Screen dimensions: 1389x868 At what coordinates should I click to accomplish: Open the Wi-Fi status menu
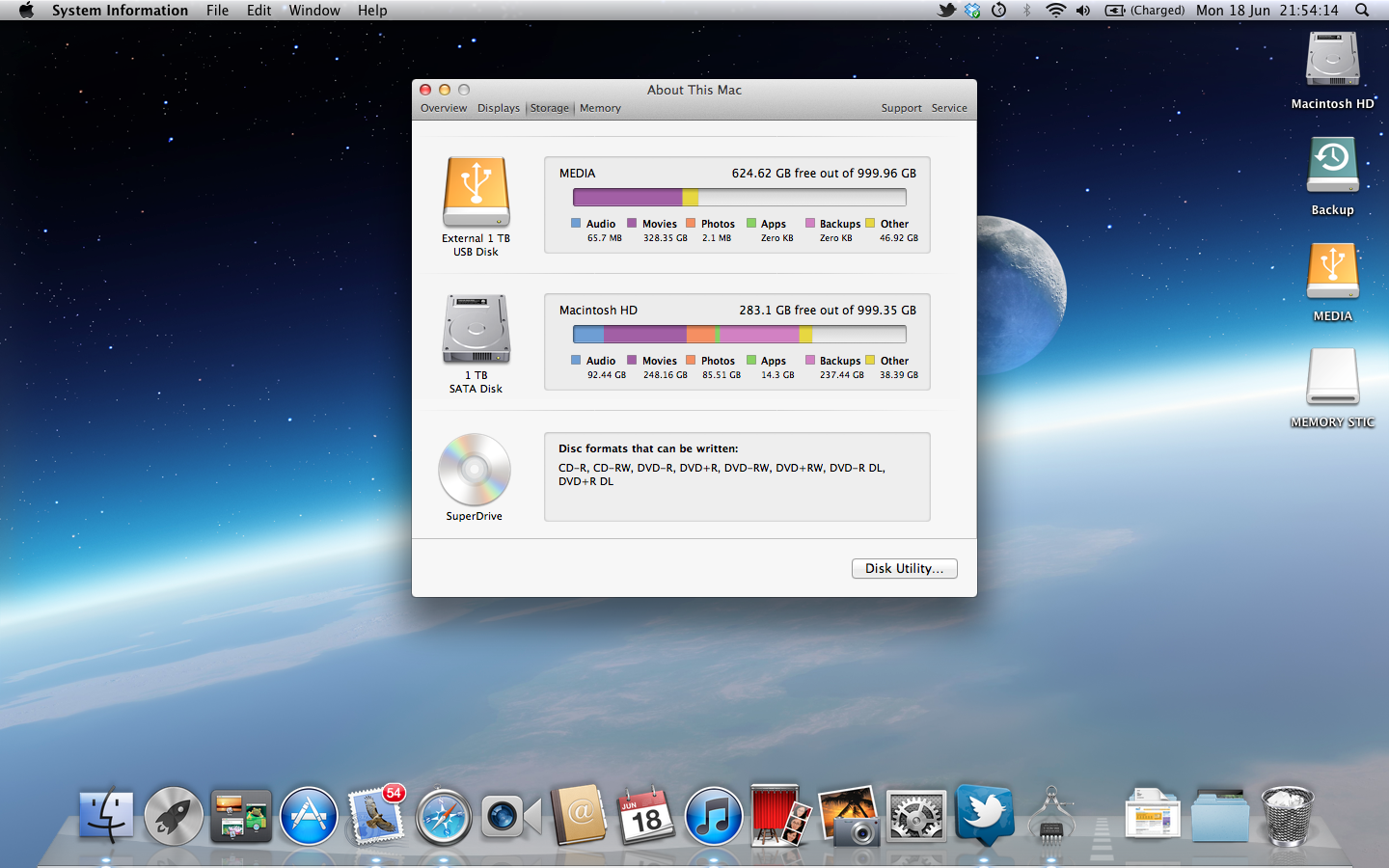click(x=1056, y=10)
